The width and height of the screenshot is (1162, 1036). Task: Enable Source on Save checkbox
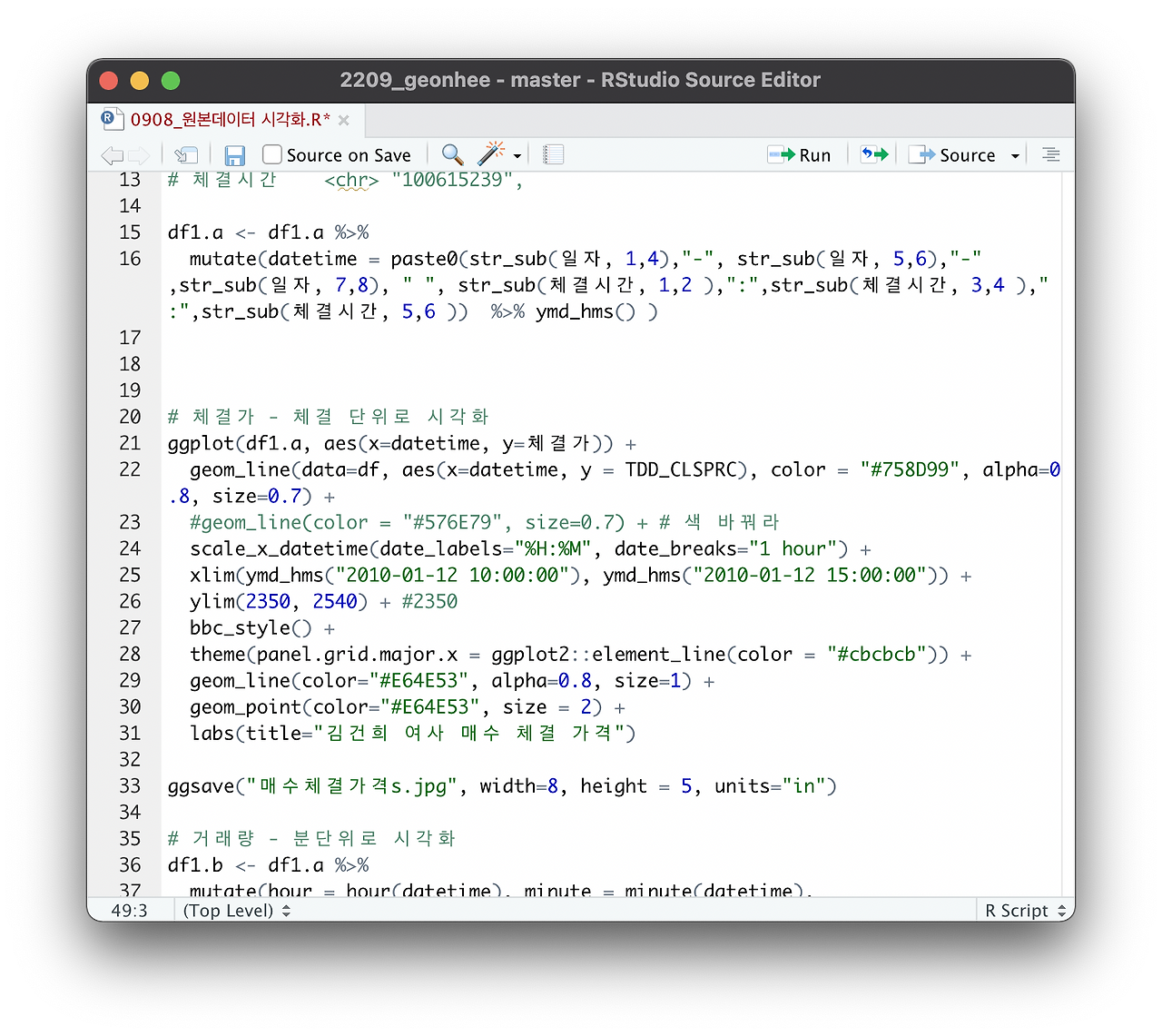(x=271, y=154)
